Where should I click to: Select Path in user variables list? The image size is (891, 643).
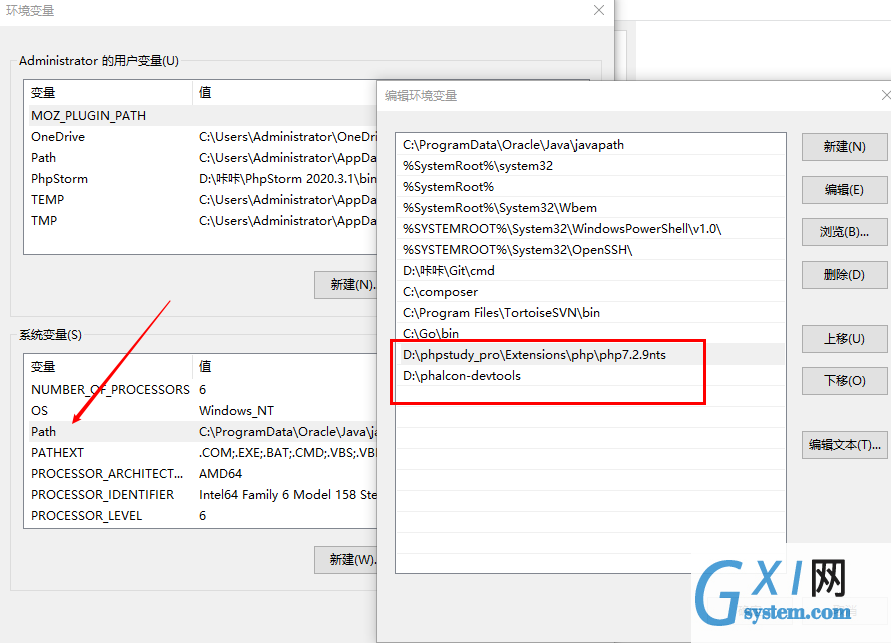point(202,158)
